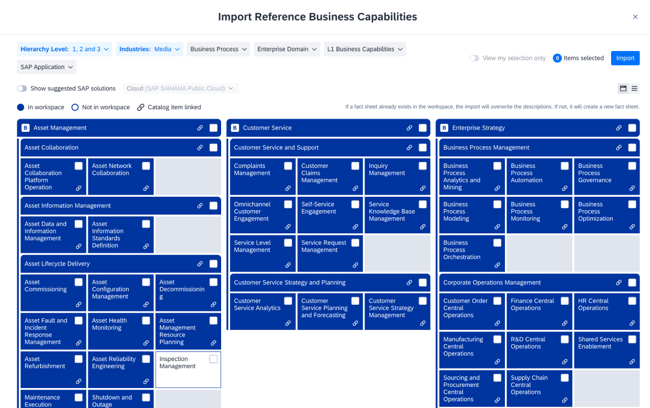Expand the Business Process filter dropdown

pyautogui.click(x=218, y=49)
